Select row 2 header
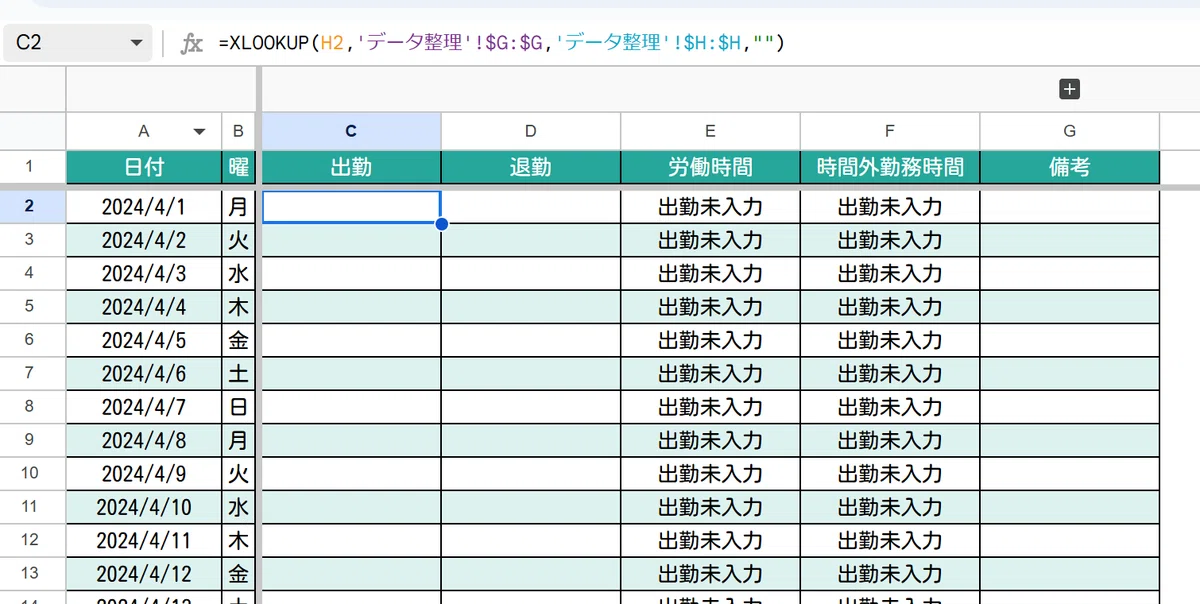 tap(30, 207)
